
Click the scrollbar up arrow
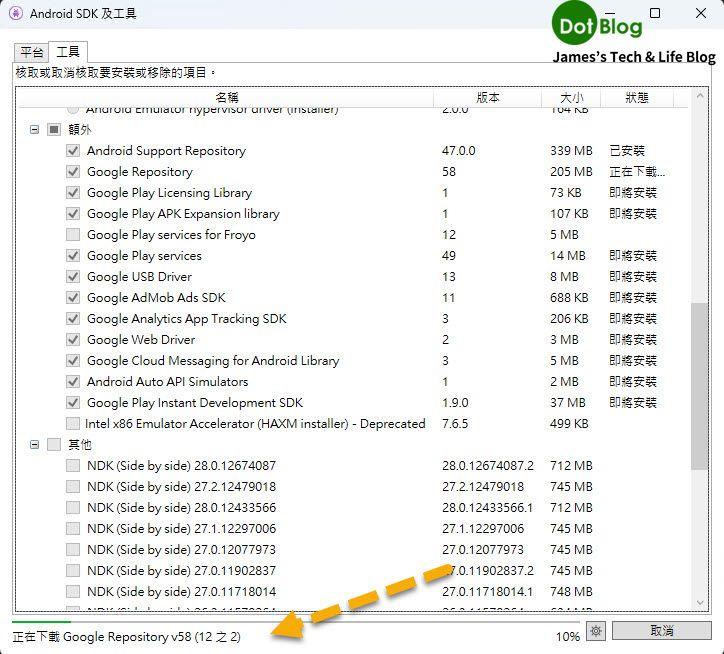[x=700, y=96]
